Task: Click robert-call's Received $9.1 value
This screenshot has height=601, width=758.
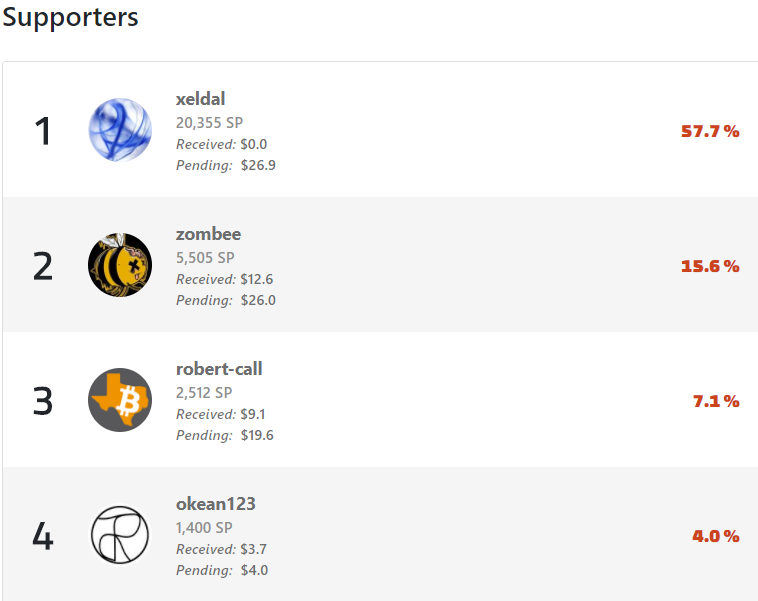Action: pos(253,414)
